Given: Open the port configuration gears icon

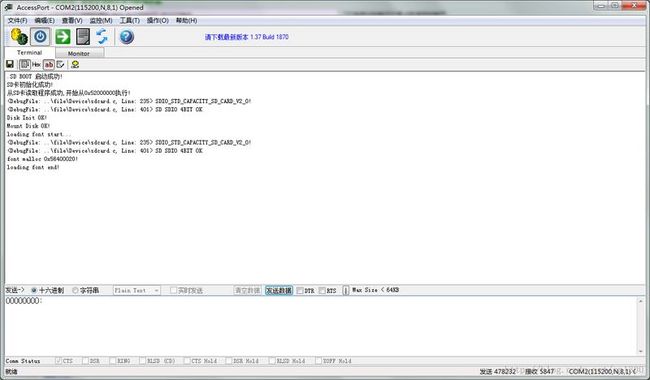Looking at the screenshot, I should (19, 37).
